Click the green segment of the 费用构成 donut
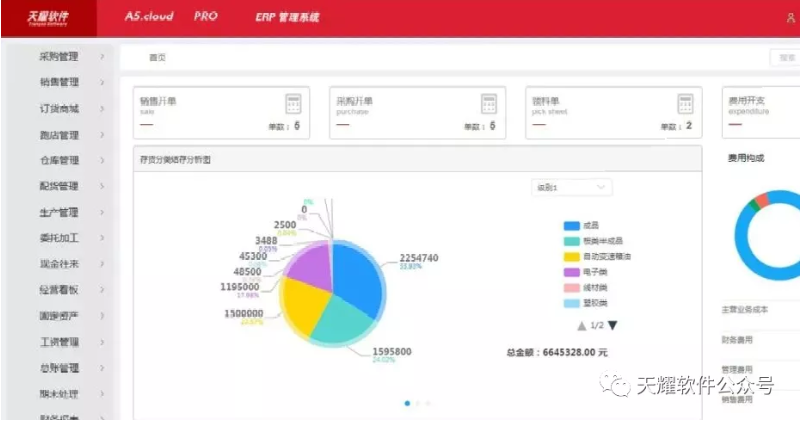Screen dimensions: 802x423 pyautogui.click(x=752, y=206)
